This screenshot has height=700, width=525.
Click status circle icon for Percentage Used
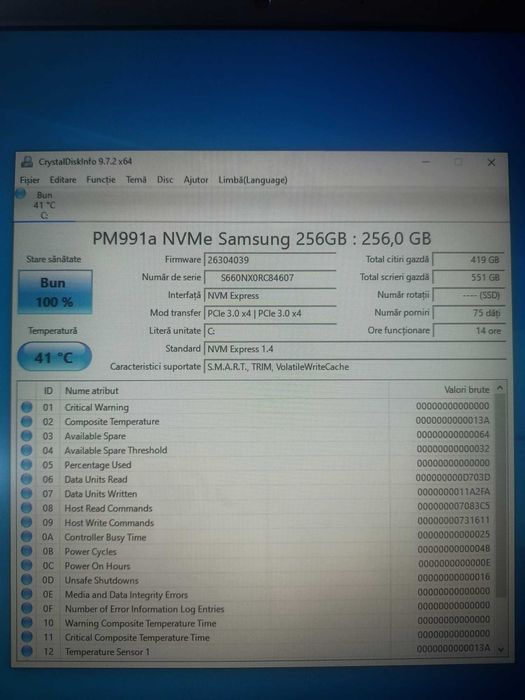tap(27, 465)
